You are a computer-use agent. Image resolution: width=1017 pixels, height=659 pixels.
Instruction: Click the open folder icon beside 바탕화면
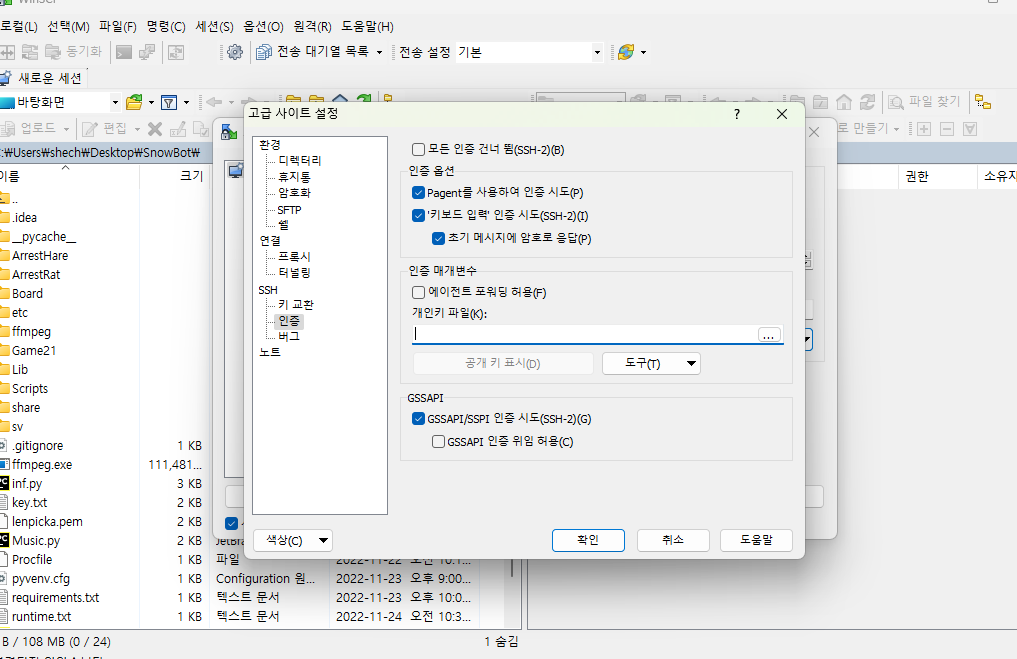(134, 102)
